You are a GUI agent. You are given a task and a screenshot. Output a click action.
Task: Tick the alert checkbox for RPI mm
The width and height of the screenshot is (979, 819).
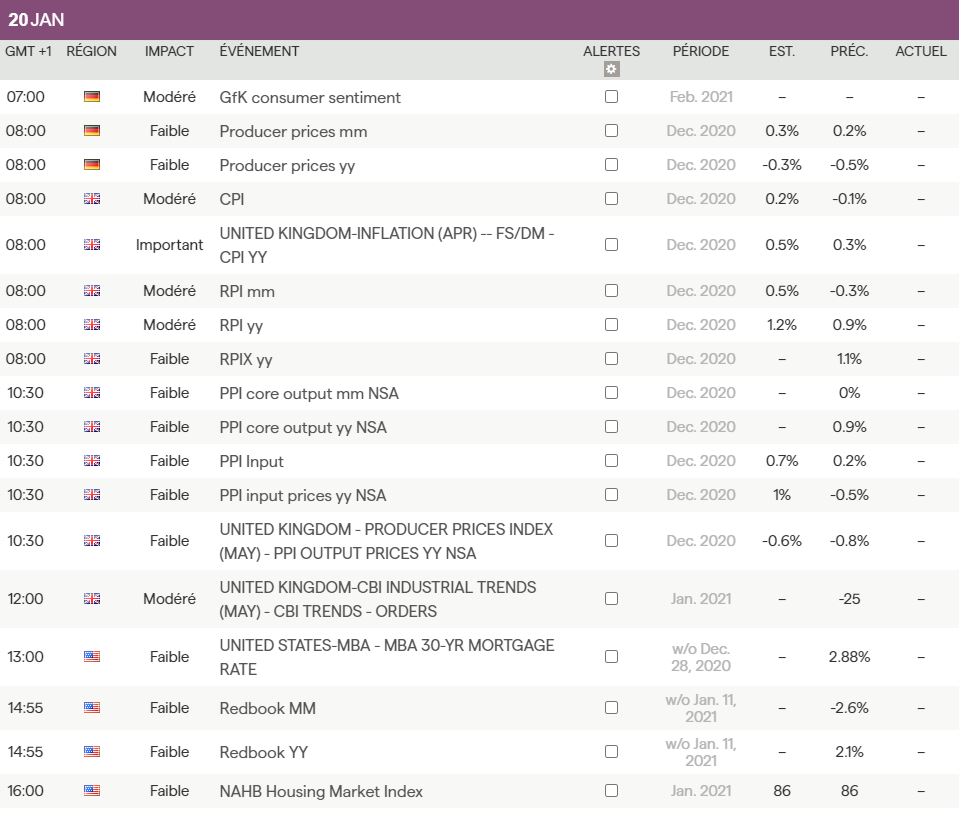pyautogui.click(x=612, y=291)
